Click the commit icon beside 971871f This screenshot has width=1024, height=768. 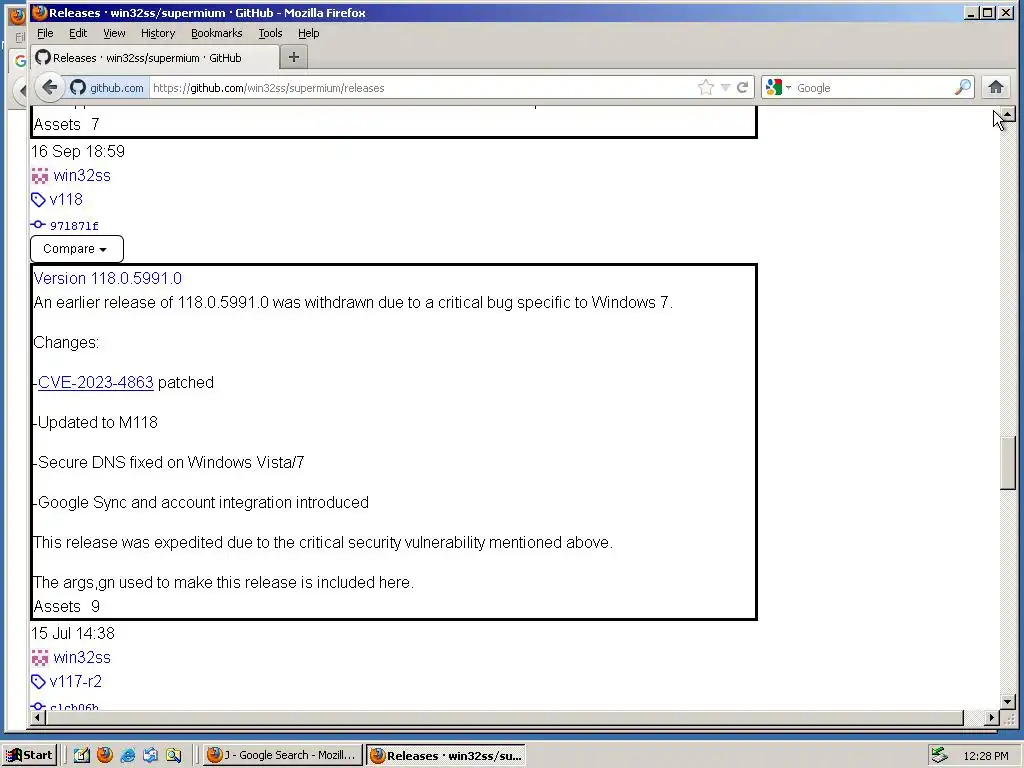point(38,225)
